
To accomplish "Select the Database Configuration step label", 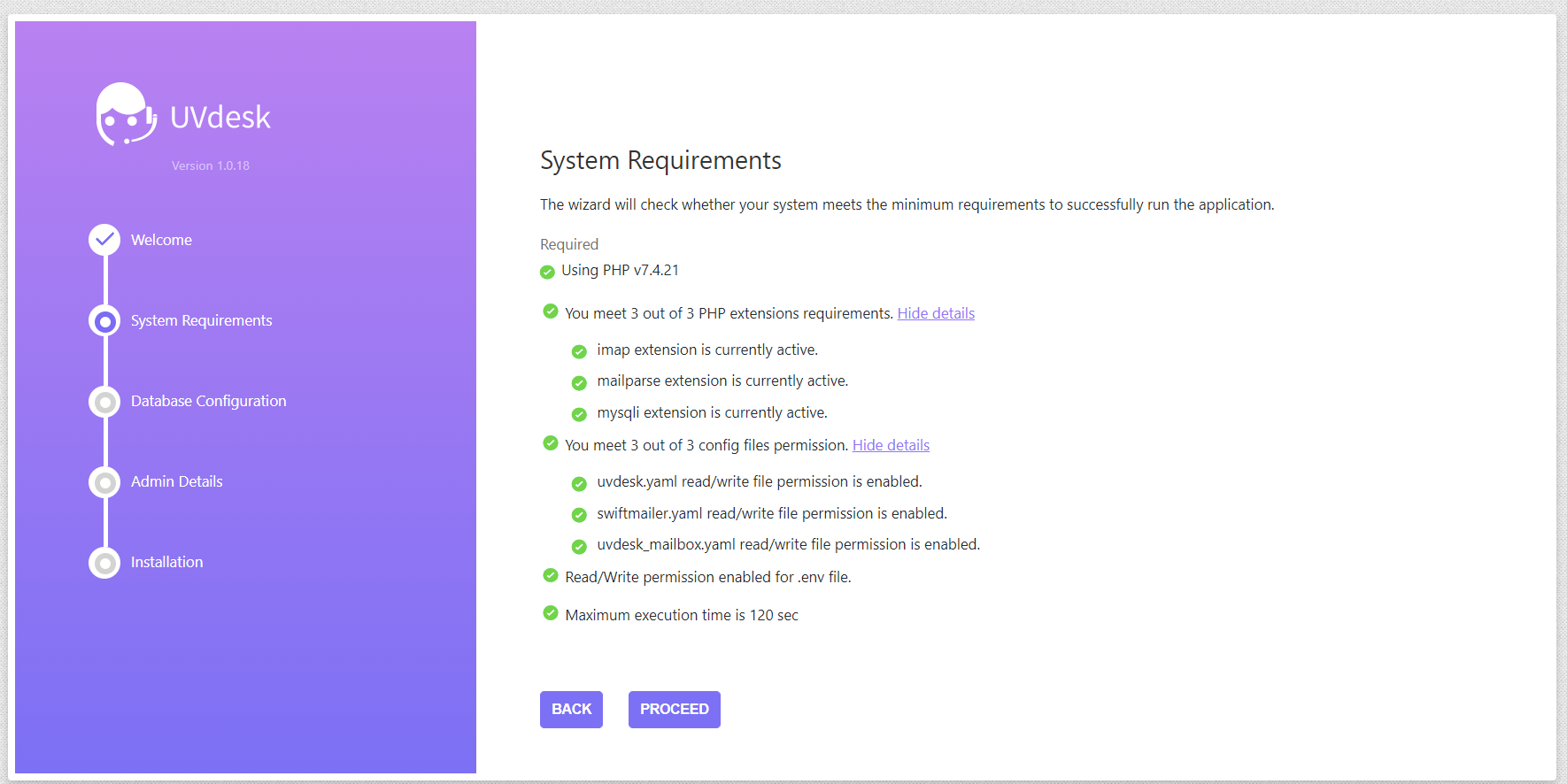I will tap(209, 401).
